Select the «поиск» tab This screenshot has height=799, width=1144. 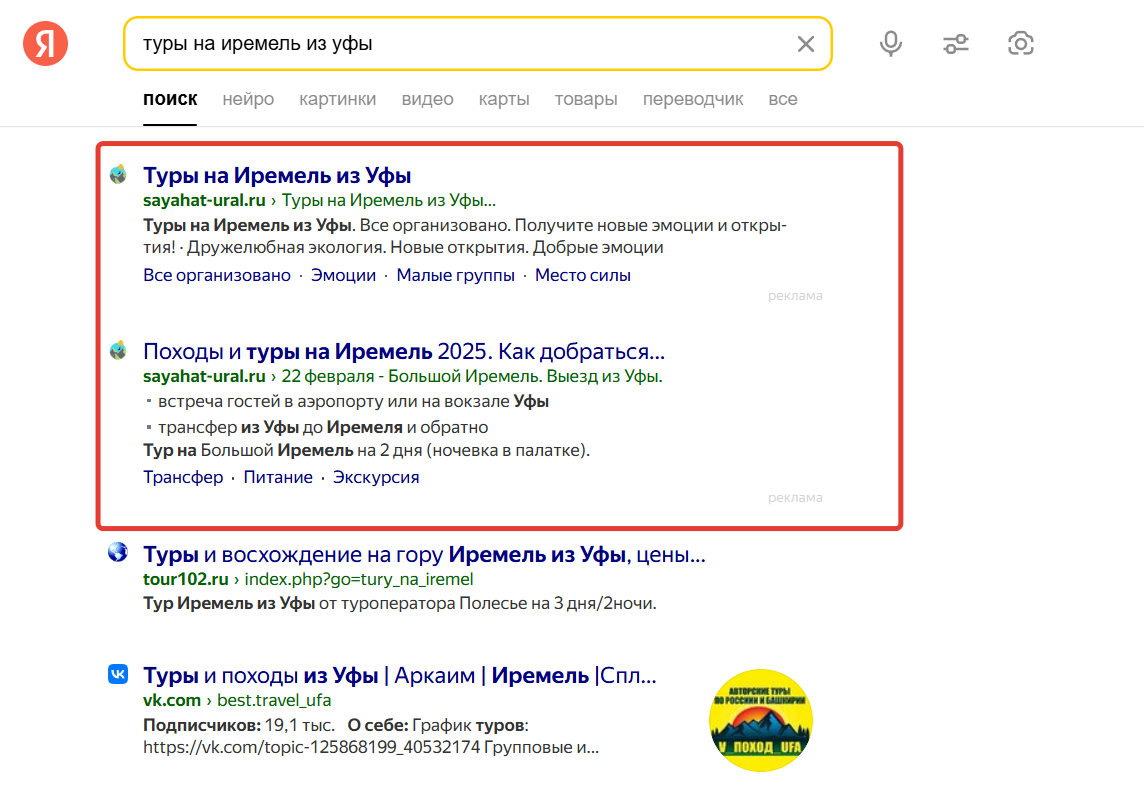pos(170,99)
